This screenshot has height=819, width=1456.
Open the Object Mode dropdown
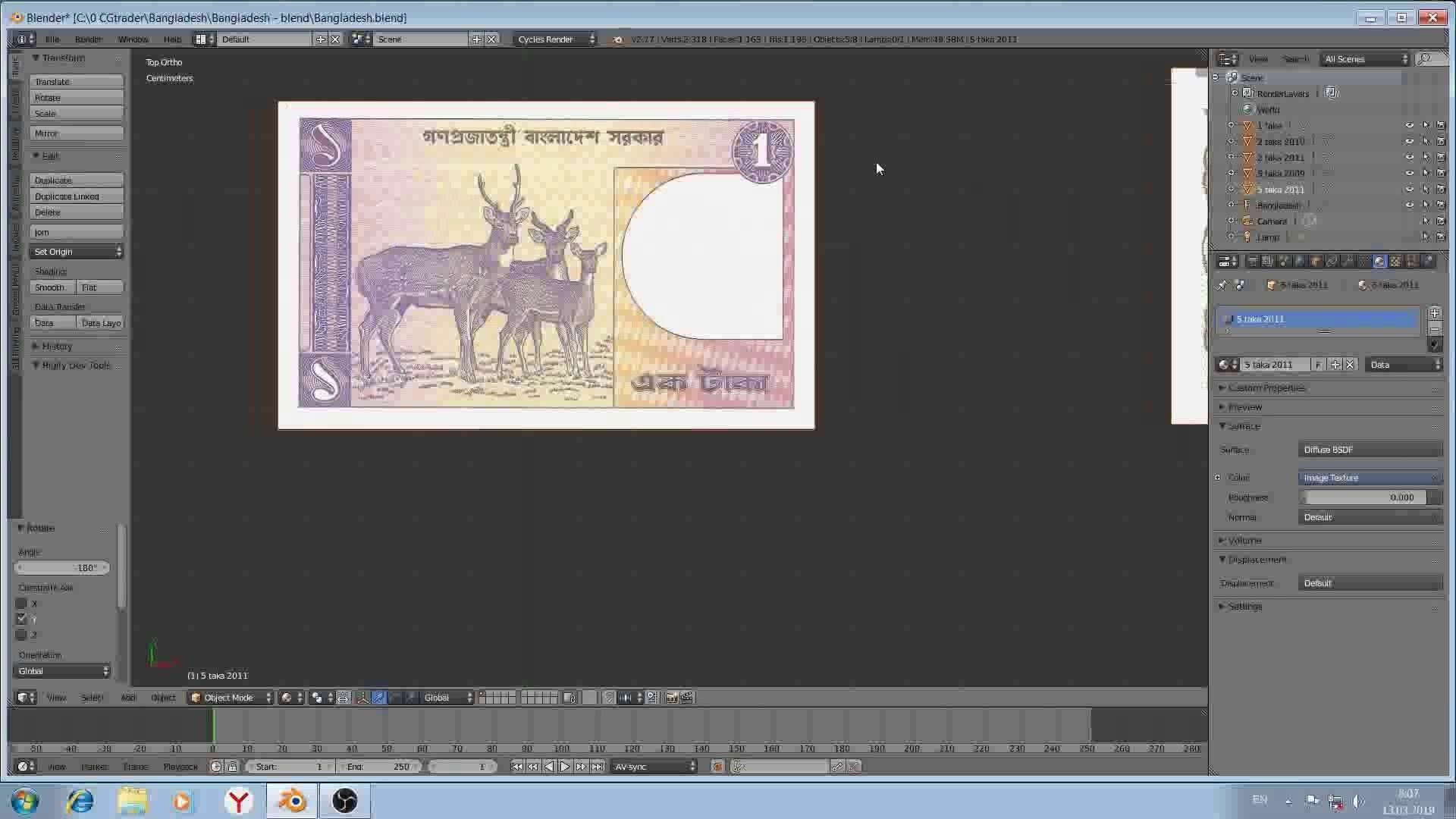click(x=230, y=698)
